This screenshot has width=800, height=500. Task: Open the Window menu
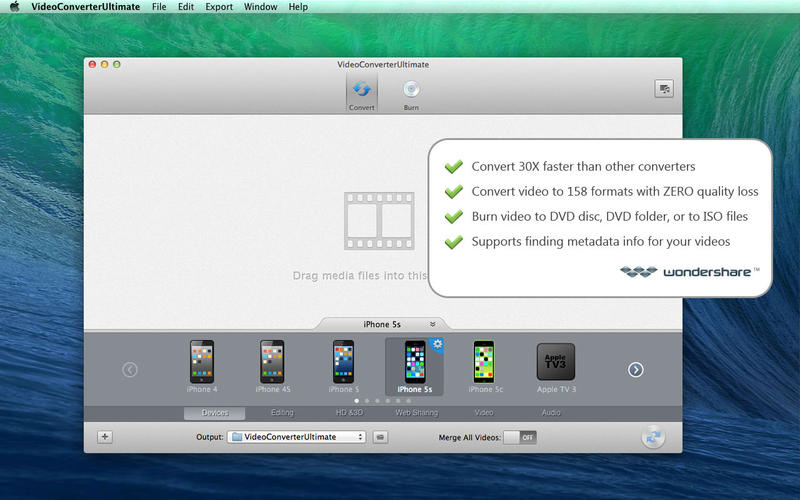coord(260,7)
